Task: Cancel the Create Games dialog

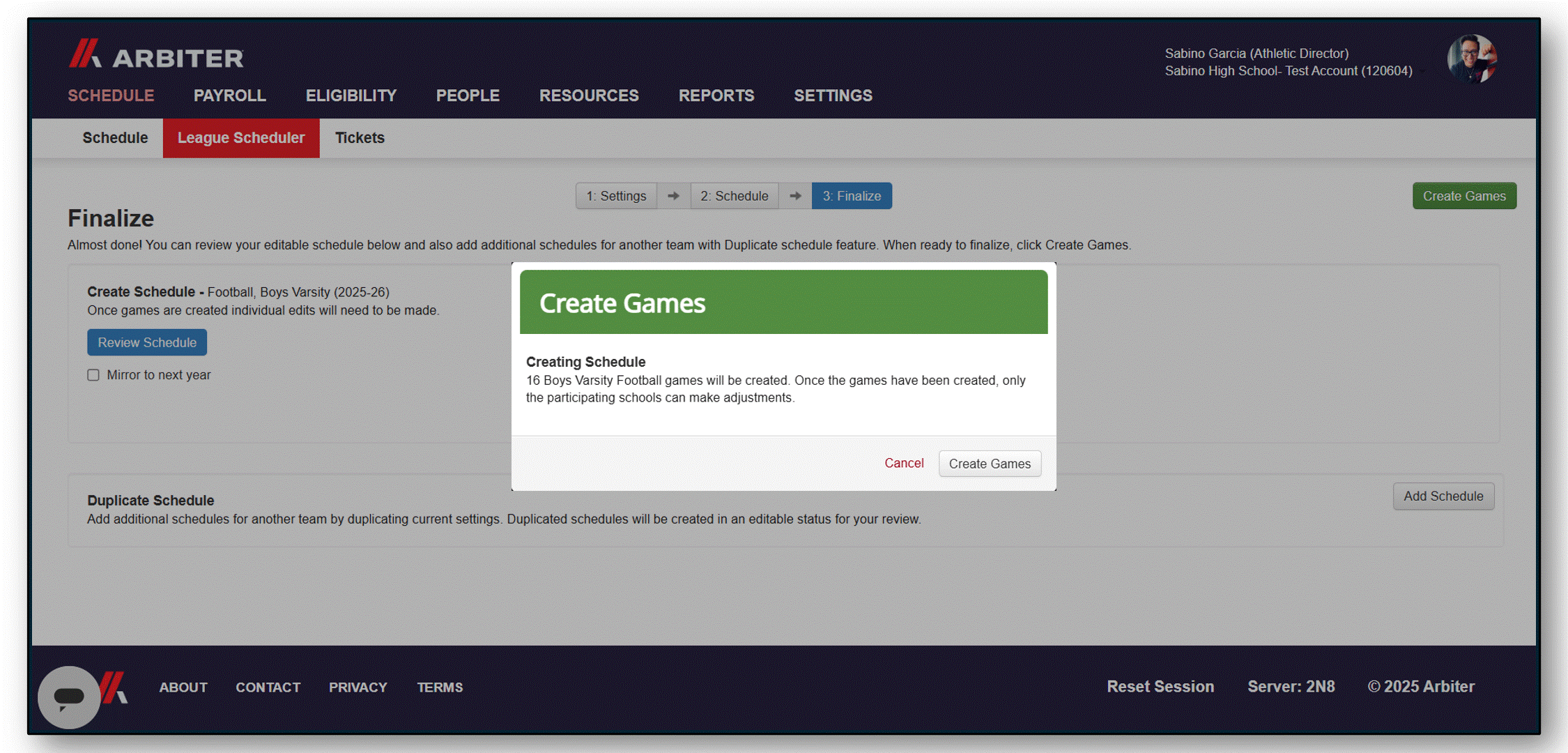Action: (904, 463)
